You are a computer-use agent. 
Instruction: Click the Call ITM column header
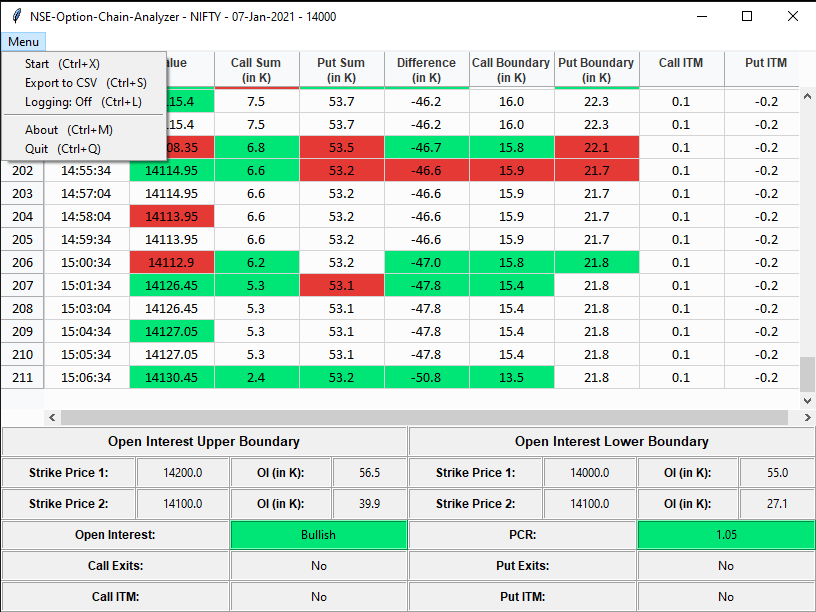(681, 70)
